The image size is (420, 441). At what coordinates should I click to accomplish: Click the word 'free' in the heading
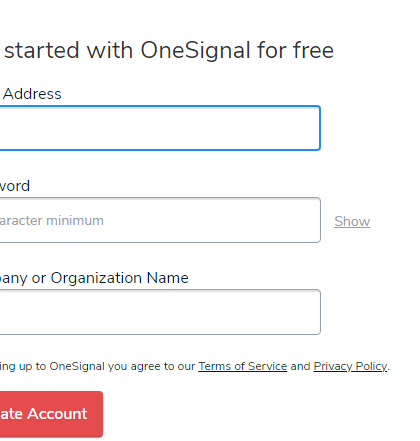(x=313, y=50)
